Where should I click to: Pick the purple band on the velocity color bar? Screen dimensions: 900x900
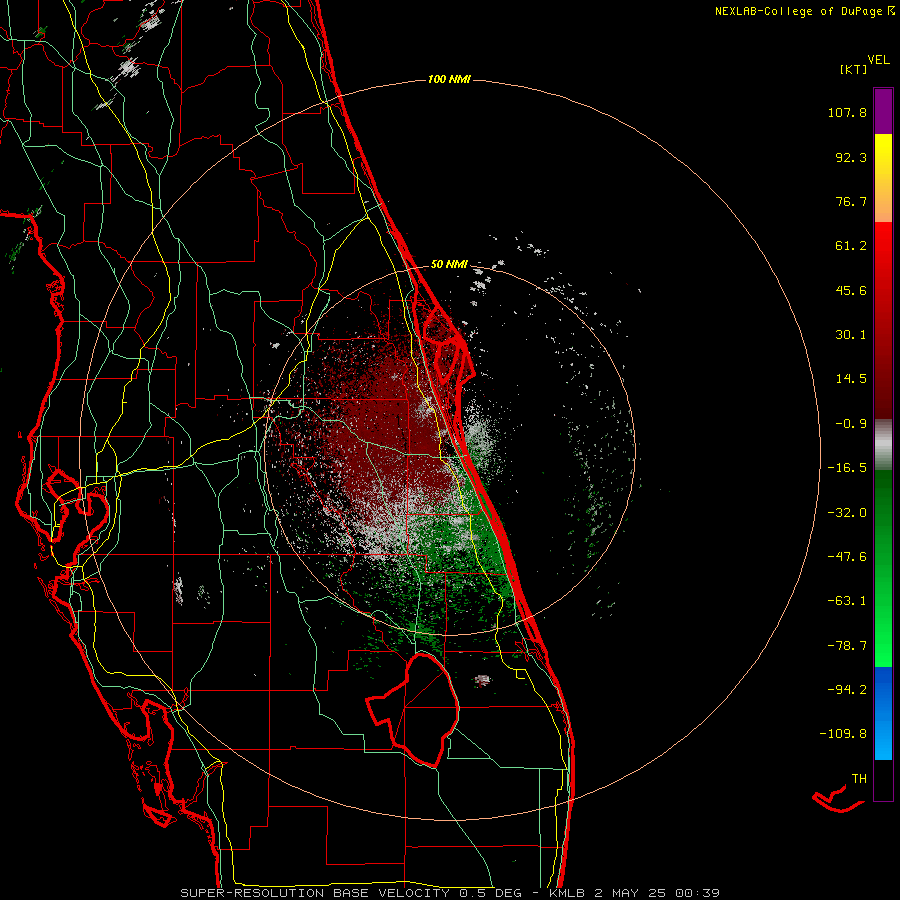click(x=883, y=111)
